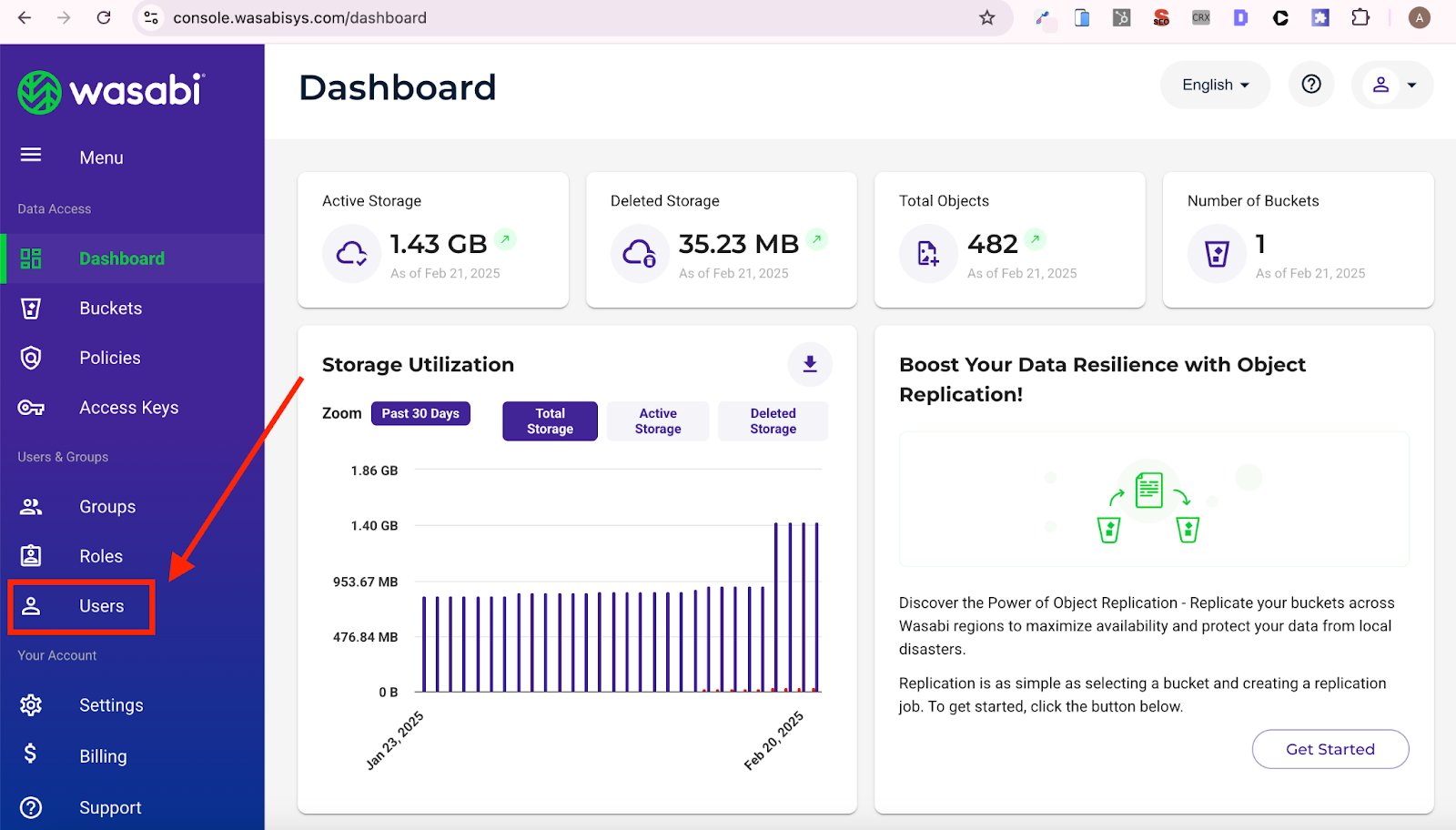Viewport: 1456px width, 830px height.
Task: Open the Settings gear icon
Action: (31, 705)
